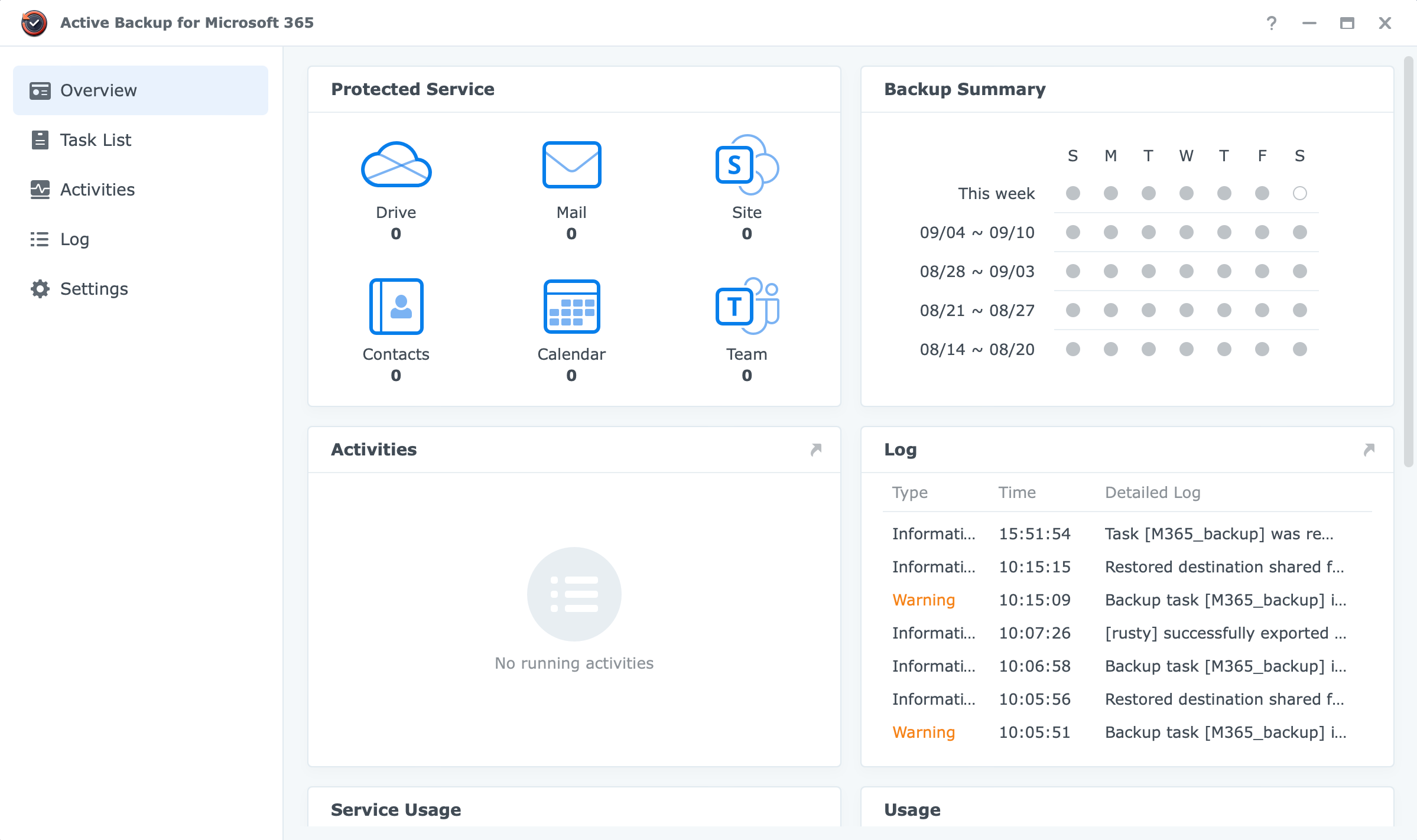Select log entry at 10:05:56
The image size is (1417, 840).
tap(1127, 699)
